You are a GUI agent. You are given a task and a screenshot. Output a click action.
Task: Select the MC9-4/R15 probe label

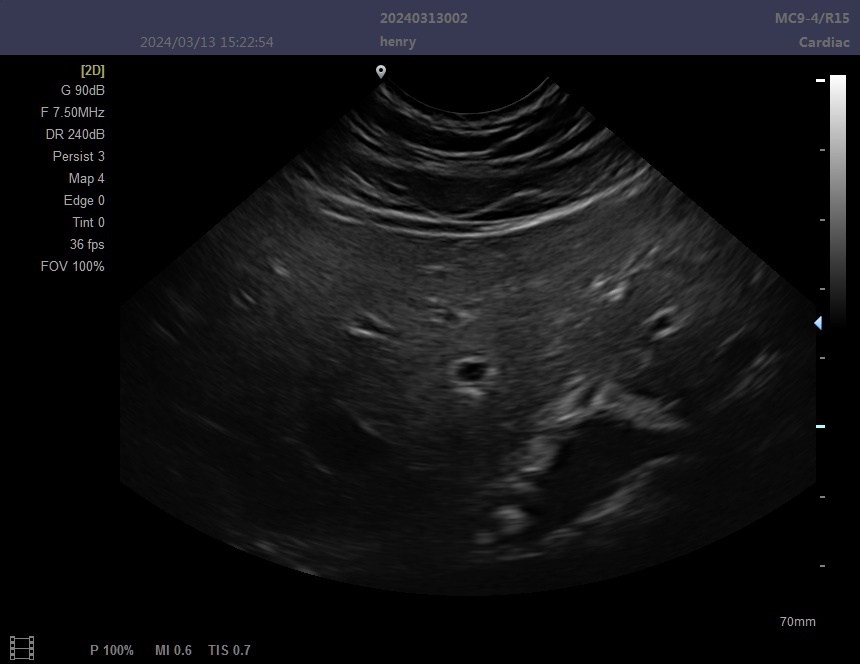[x=812, y=19]
